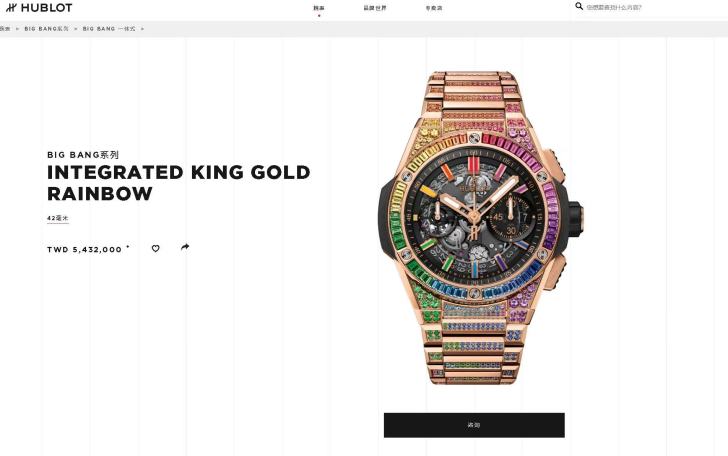Add watch to wishlist with heart icon
Image resolution: width=728 pixels, height=456 pixels.
coord(156,248)
